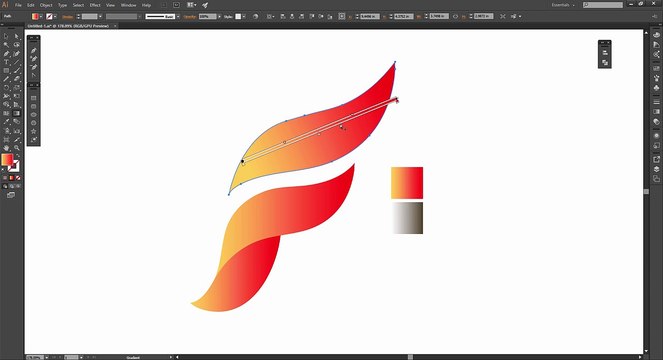Select the Shape Builder tool
The width and height of the screenshot is (663, 360).
coord(6,104)
